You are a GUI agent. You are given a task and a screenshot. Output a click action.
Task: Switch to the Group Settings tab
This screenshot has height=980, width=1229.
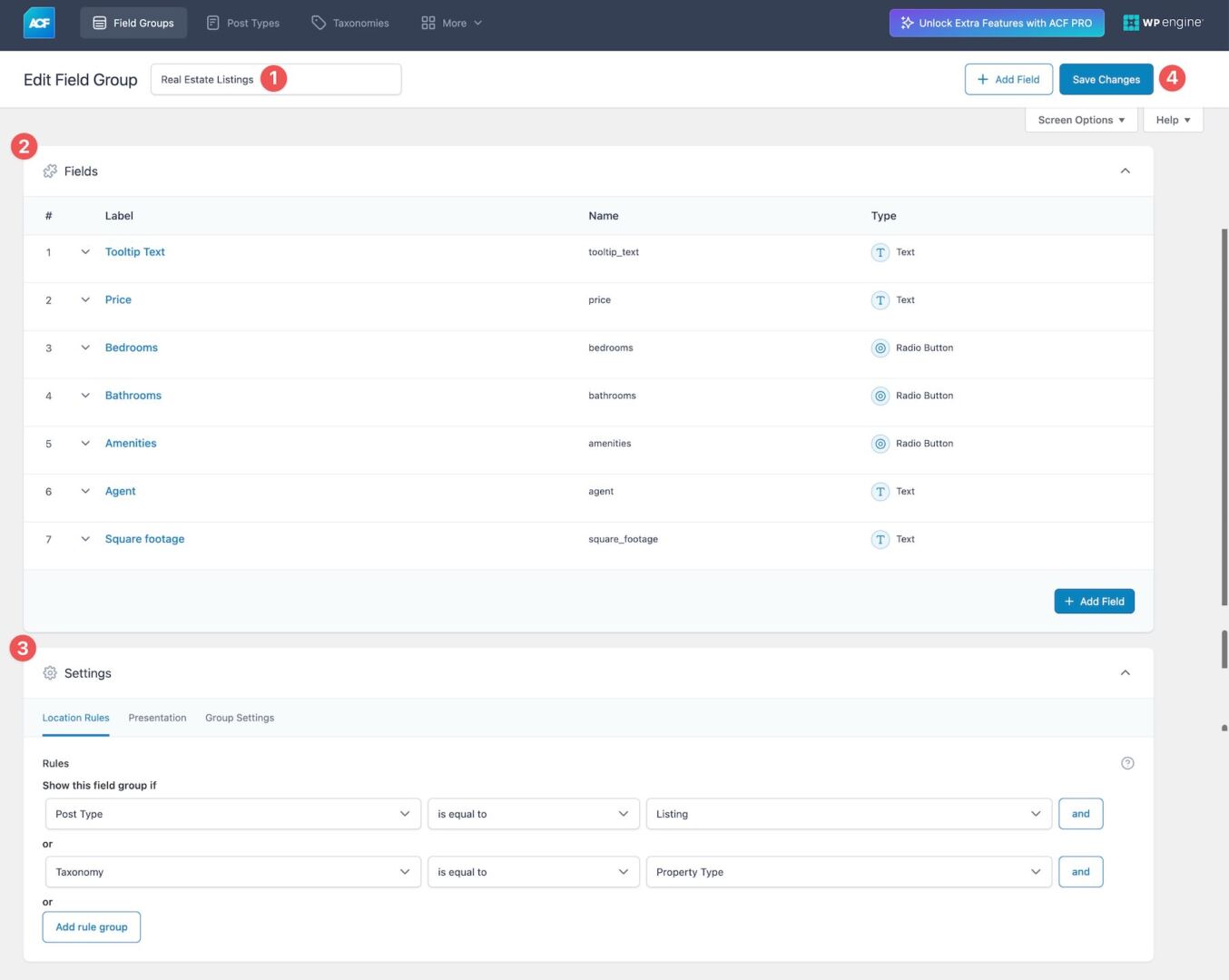pos(240,718)
